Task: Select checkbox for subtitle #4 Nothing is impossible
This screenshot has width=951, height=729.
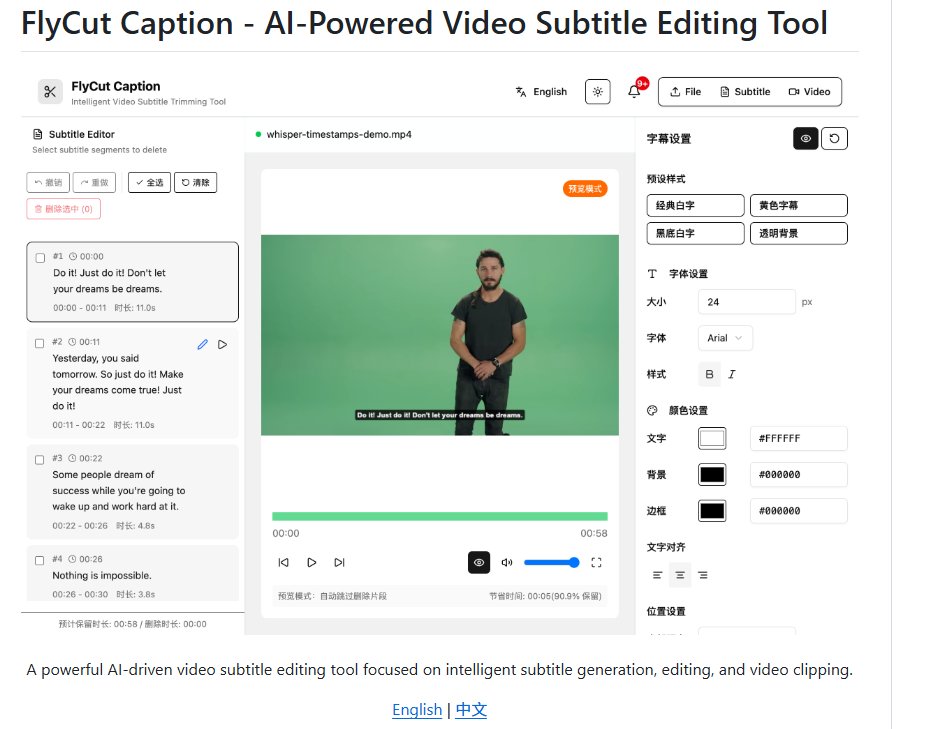Action: (x=39, y=560)
